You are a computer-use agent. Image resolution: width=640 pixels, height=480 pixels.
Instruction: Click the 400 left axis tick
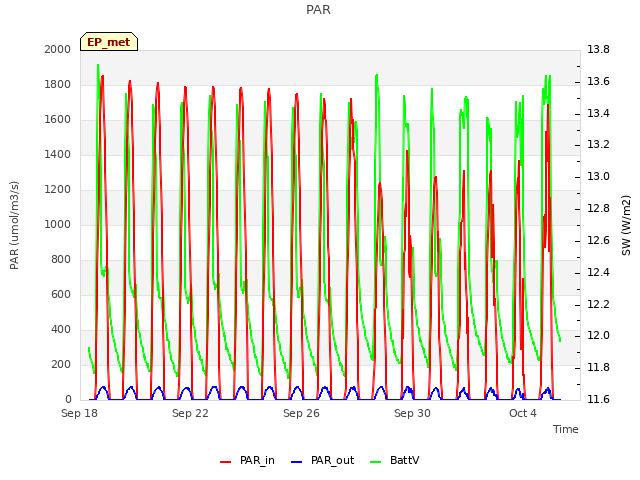point(61,329)
